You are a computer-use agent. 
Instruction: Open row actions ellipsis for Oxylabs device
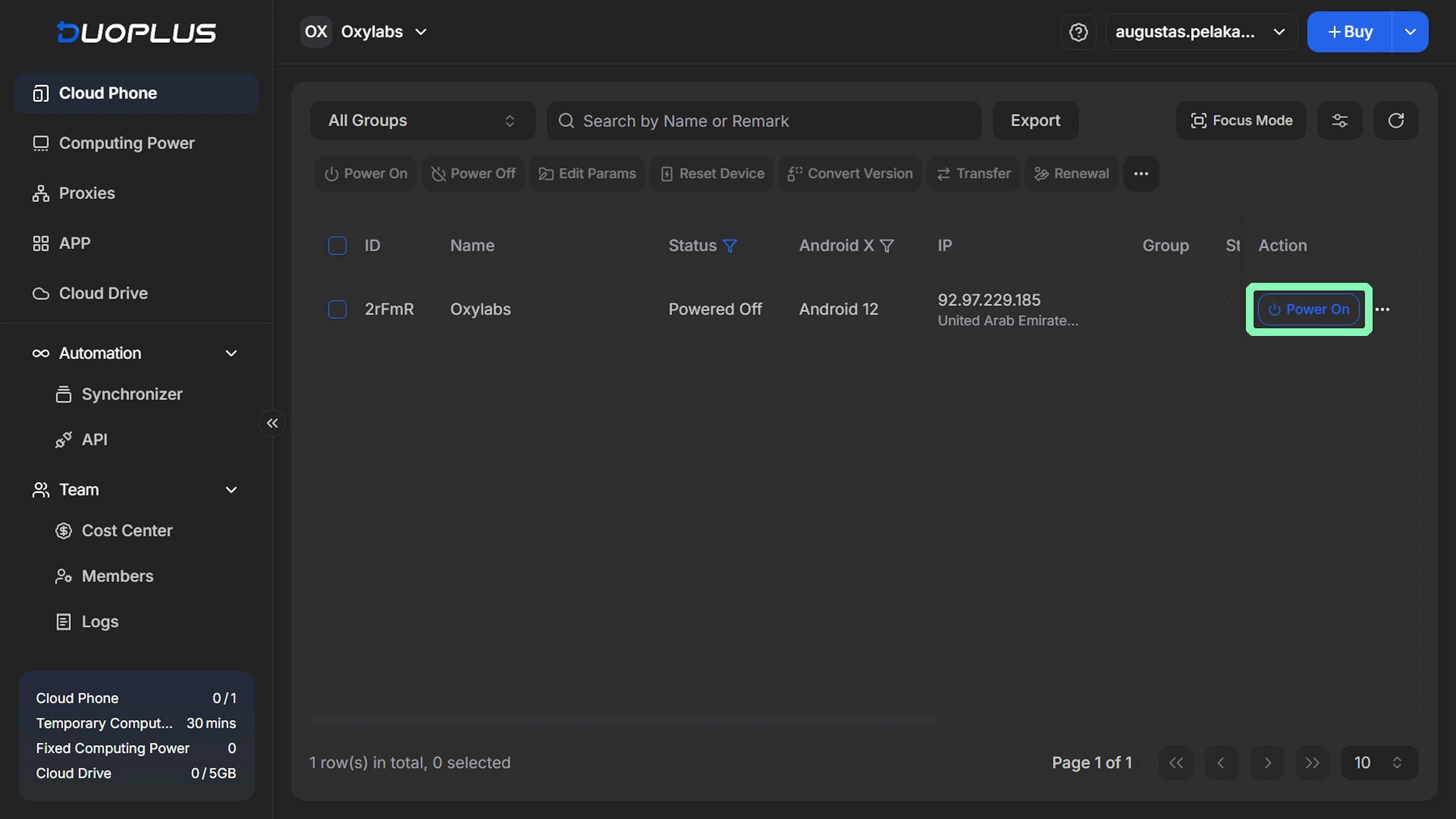click(1382, 309)
